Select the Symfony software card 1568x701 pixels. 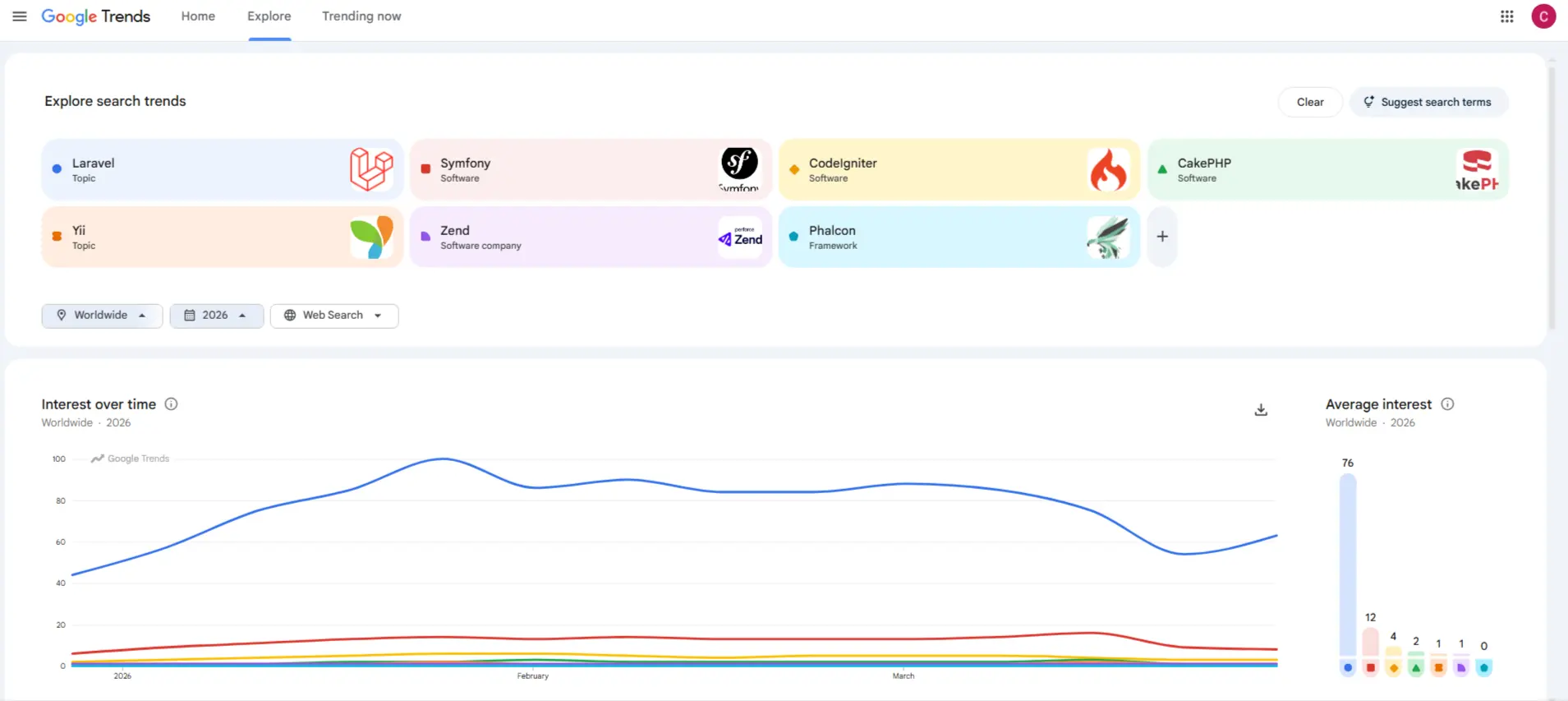tap(591, 169)
